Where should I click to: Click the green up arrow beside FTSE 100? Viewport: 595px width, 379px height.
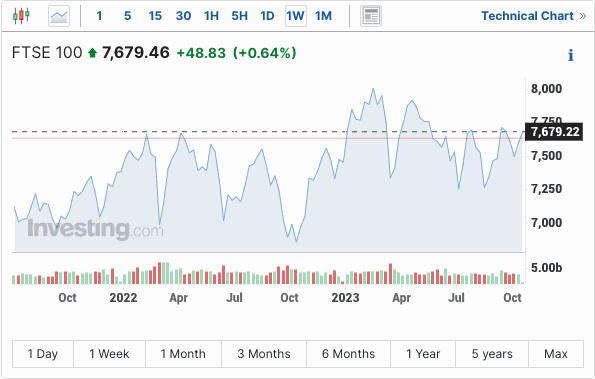(x=92, y=53)
